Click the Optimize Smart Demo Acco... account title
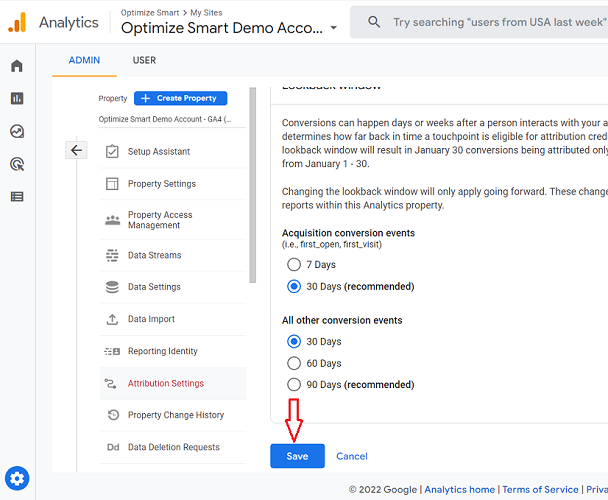 click(222, 28)
